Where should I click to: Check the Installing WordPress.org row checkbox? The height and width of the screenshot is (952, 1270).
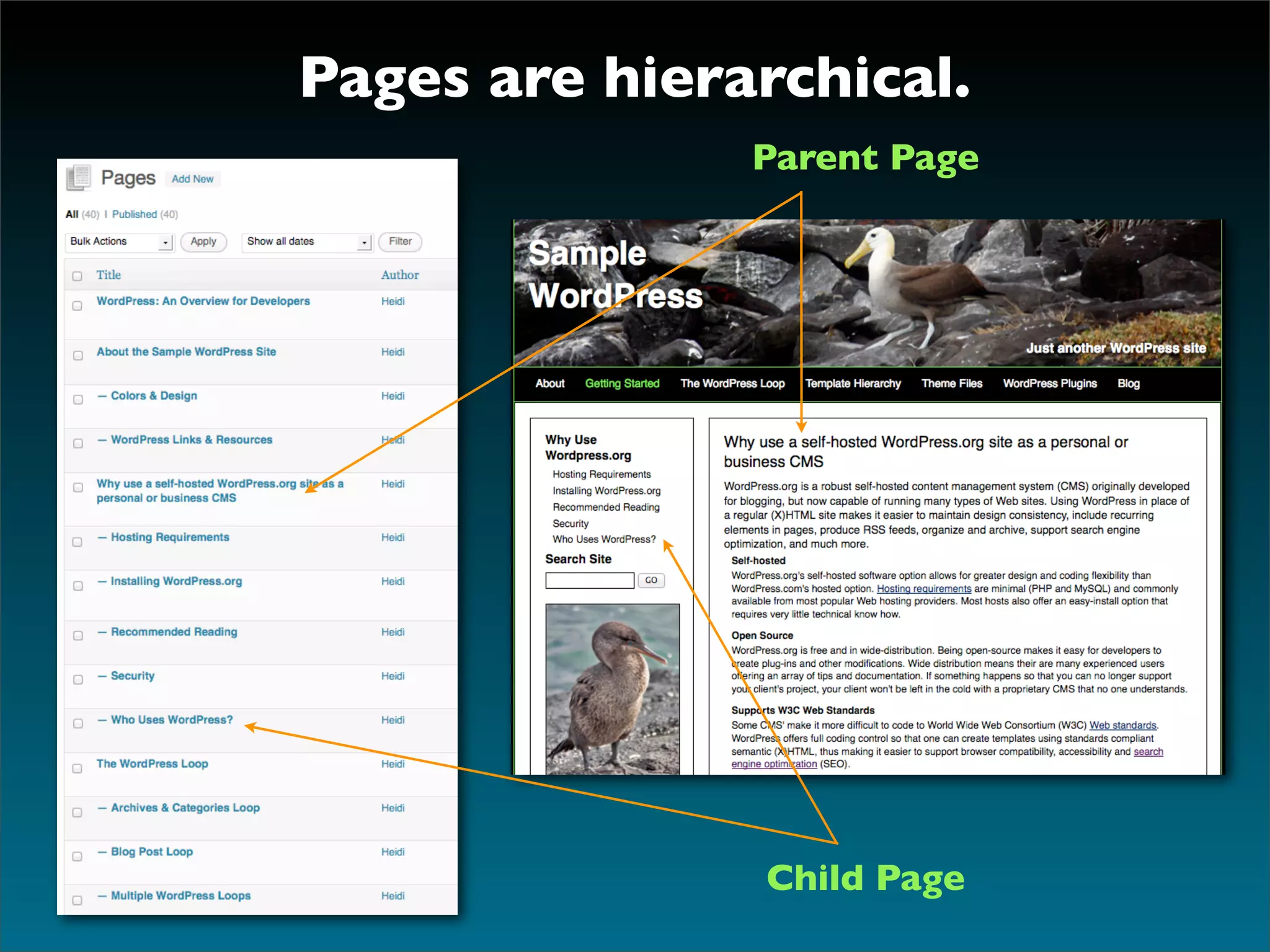pyautogui.click(x=78, y=586)
